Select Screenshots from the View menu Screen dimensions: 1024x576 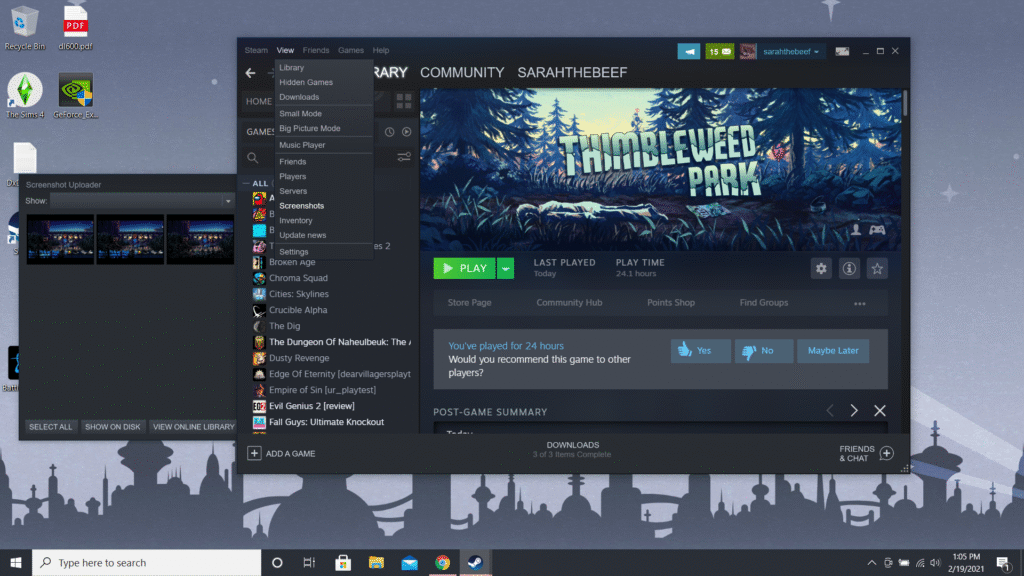point(301,206)
